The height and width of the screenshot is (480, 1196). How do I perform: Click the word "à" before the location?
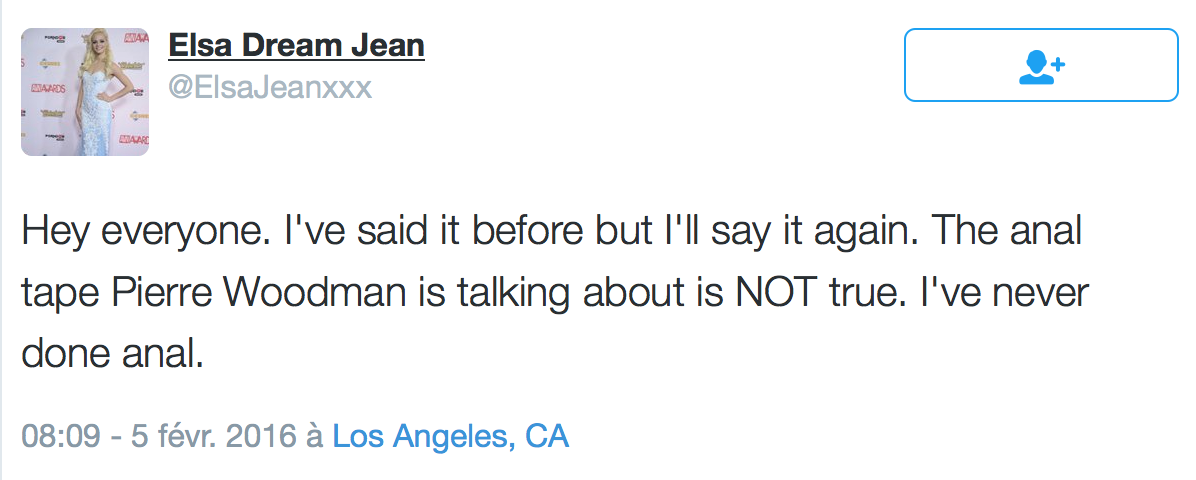314,436
